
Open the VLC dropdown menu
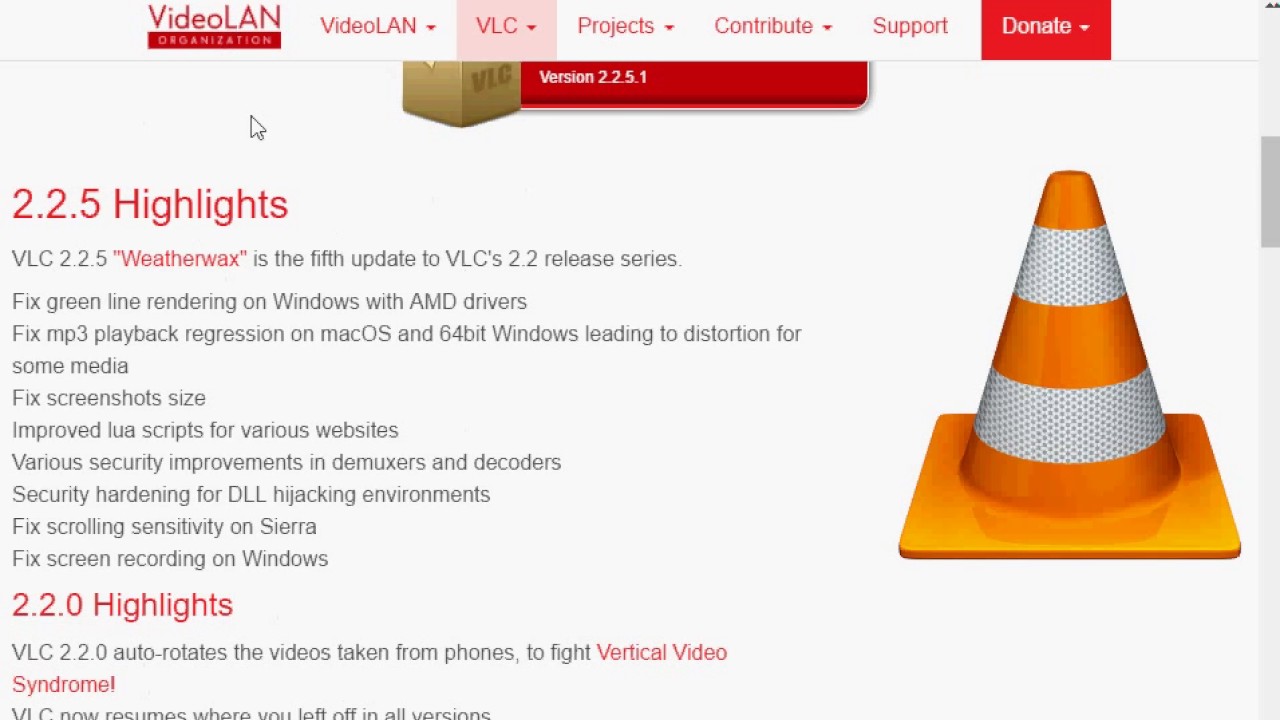click(506, 26)
